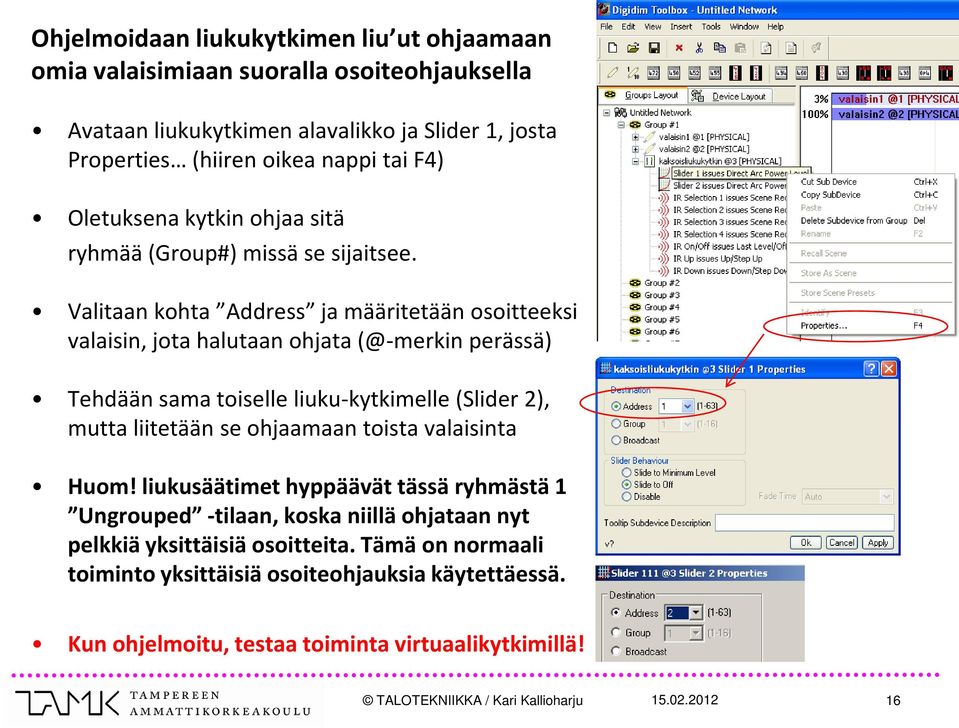959x728 pixels.
Task: Click the kaksoisliukukytkin slider device icon
Action: [x=650, y=162]
